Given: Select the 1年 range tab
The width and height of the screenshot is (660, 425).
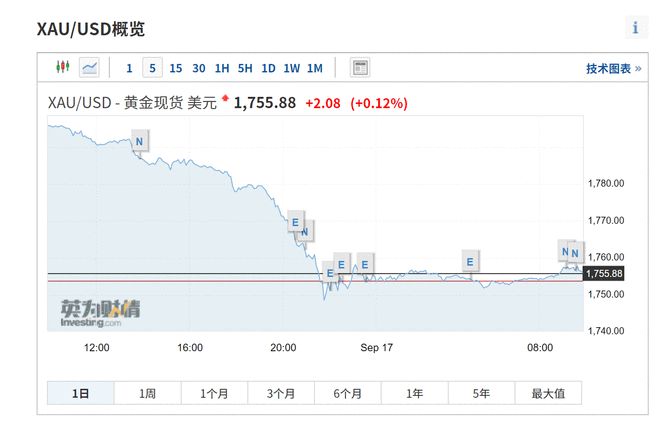Looking at the screenshot, I should 415,394.
